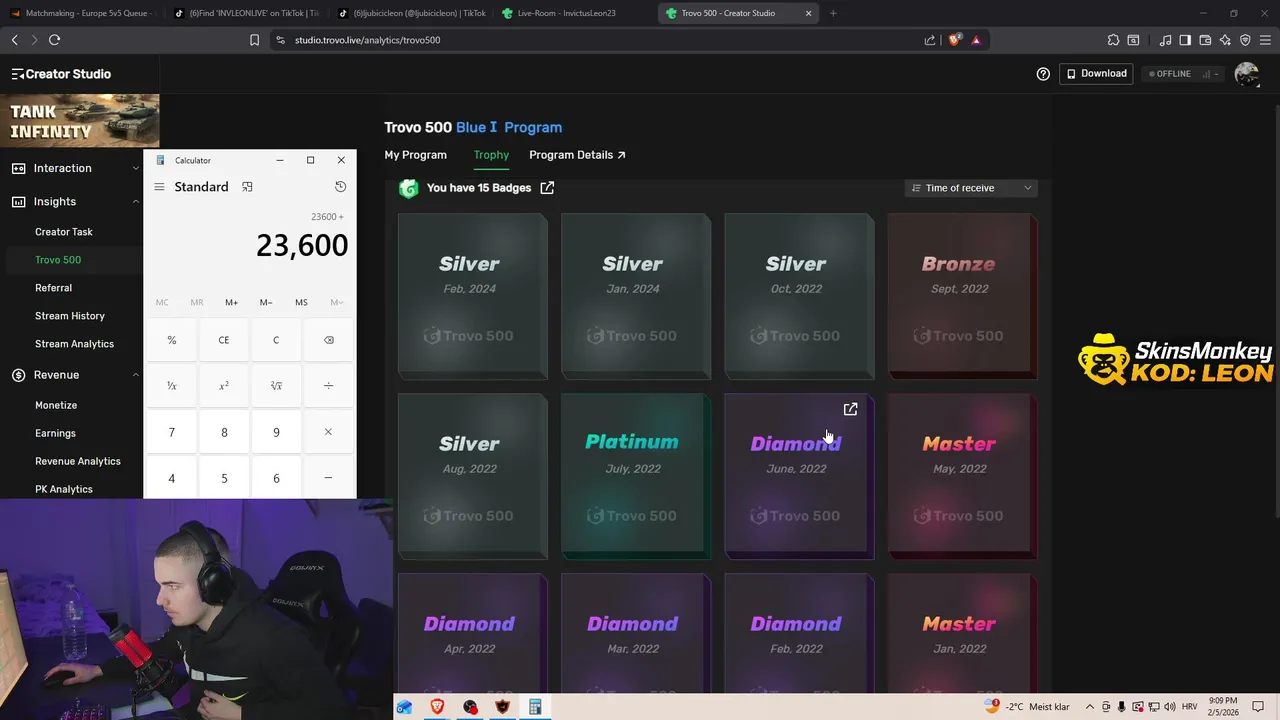Click the help question mark icon

[1043, 74]
